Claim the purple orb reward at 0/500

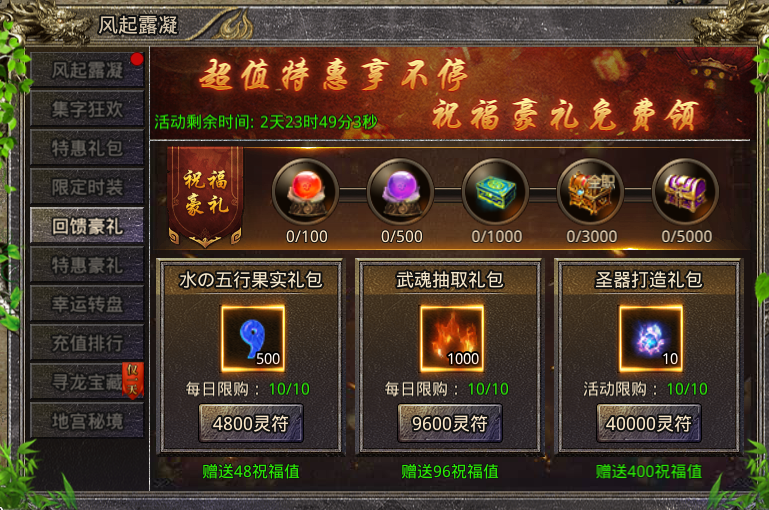[401, 191]
